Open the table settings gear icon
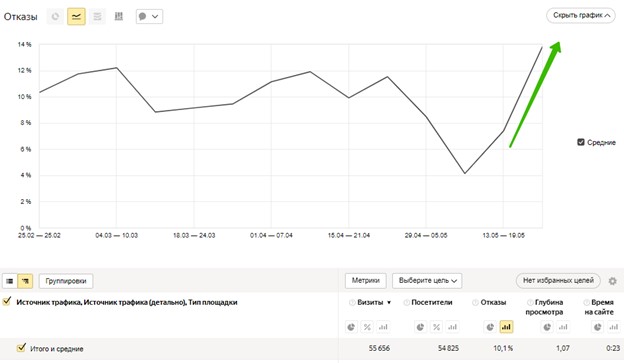This screenshot has height=363, width=624. point(612,281)
